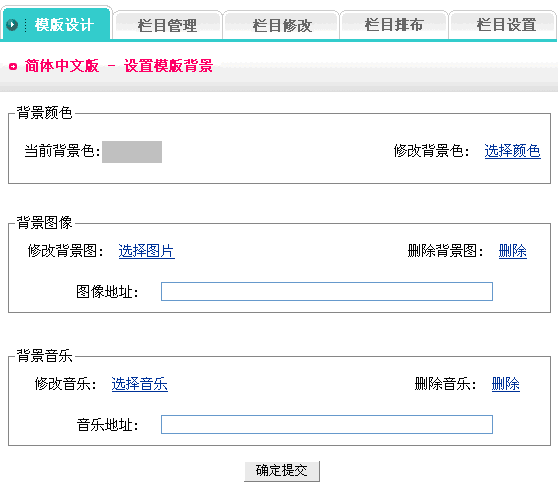Open the 选择颜色 color picker link
The height and width of the screenshot is (499, 558).
click(512, 151)
